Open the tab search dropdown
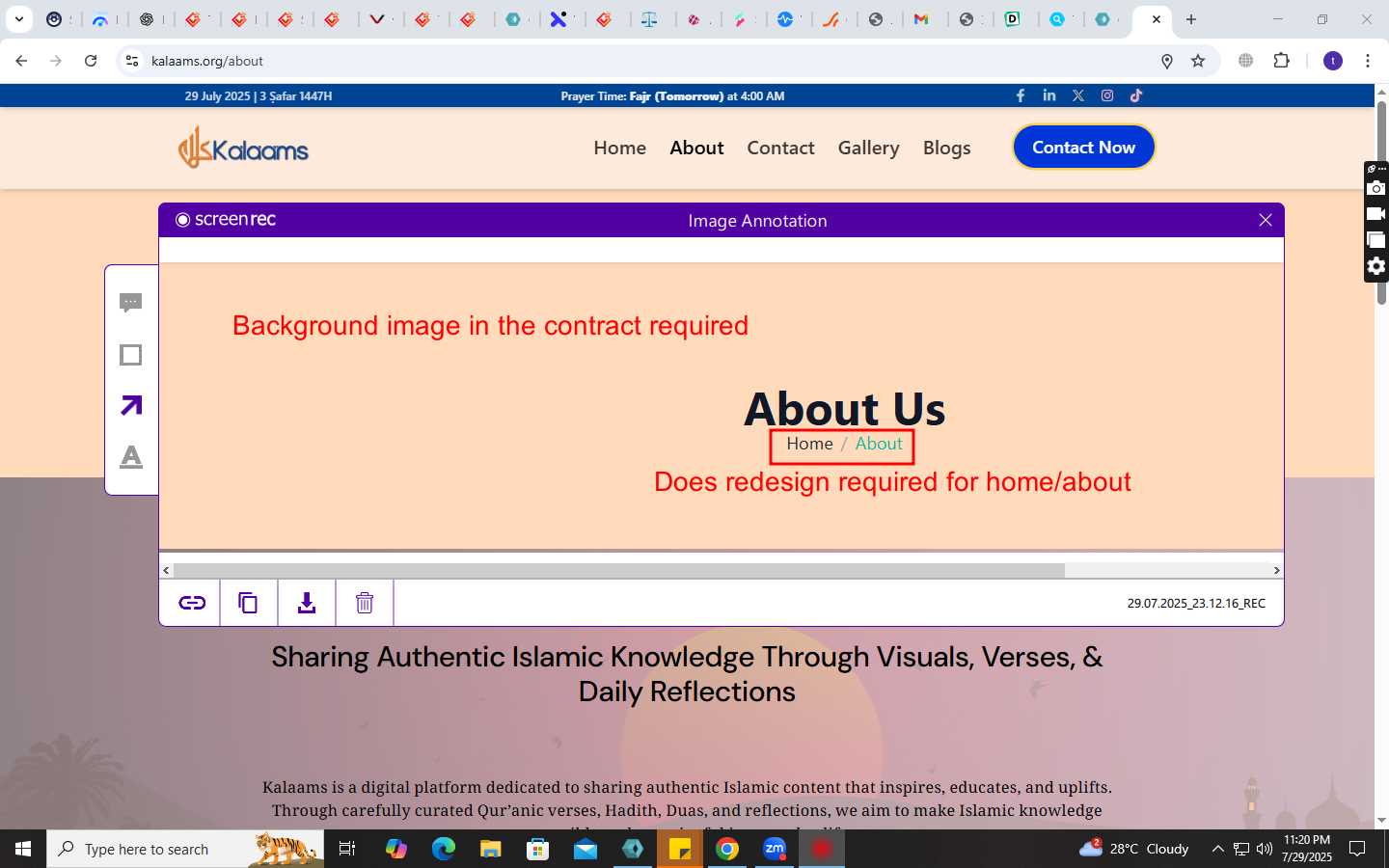The height and width of the screenshot is (868, 1389). click(18, 19)
